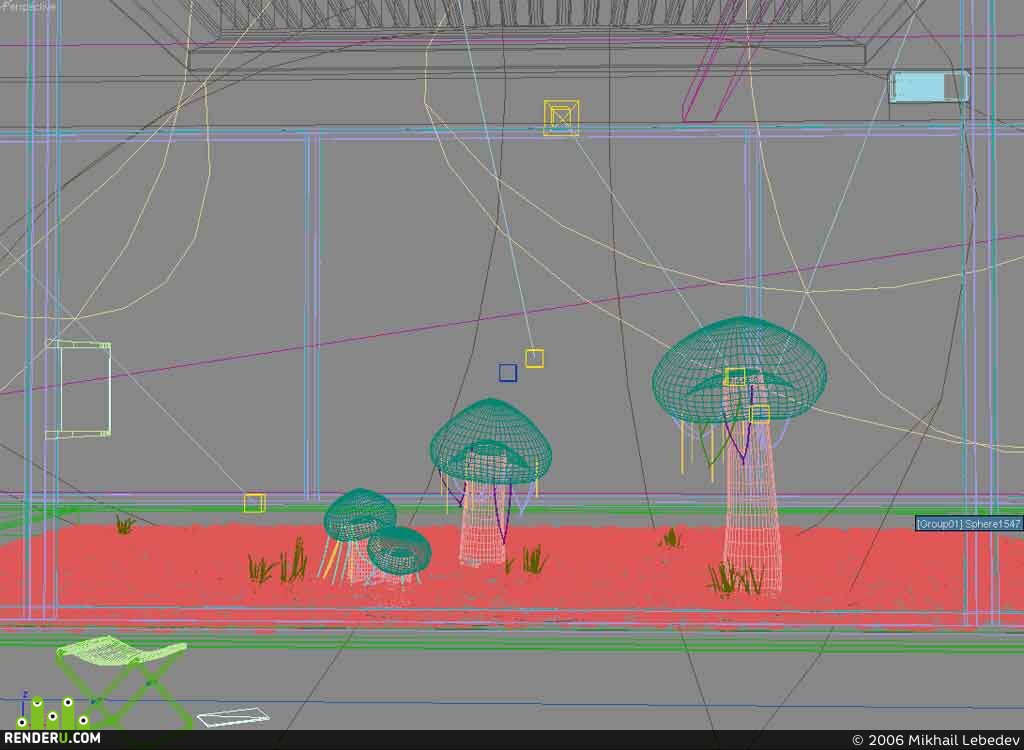
Task: Click yellow gizmo on the largest mushroom cap
Action: [x=735, y=377]
